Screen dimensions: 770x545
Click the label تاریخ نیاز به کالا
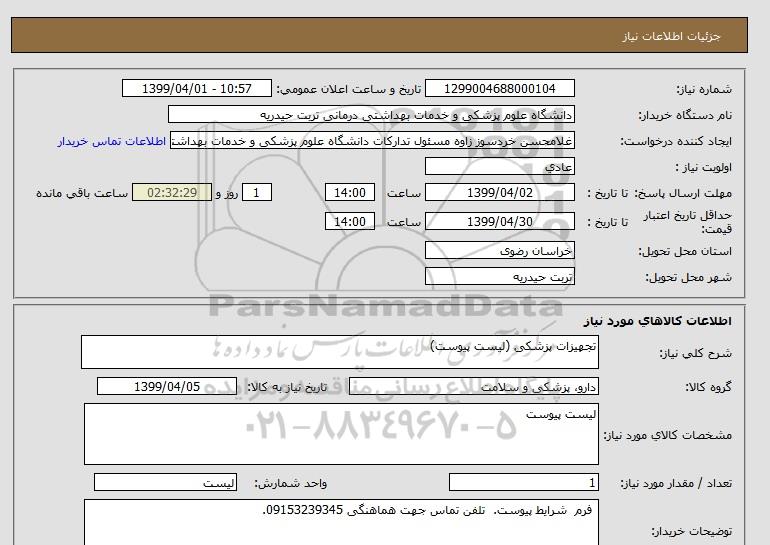(287, 387)
